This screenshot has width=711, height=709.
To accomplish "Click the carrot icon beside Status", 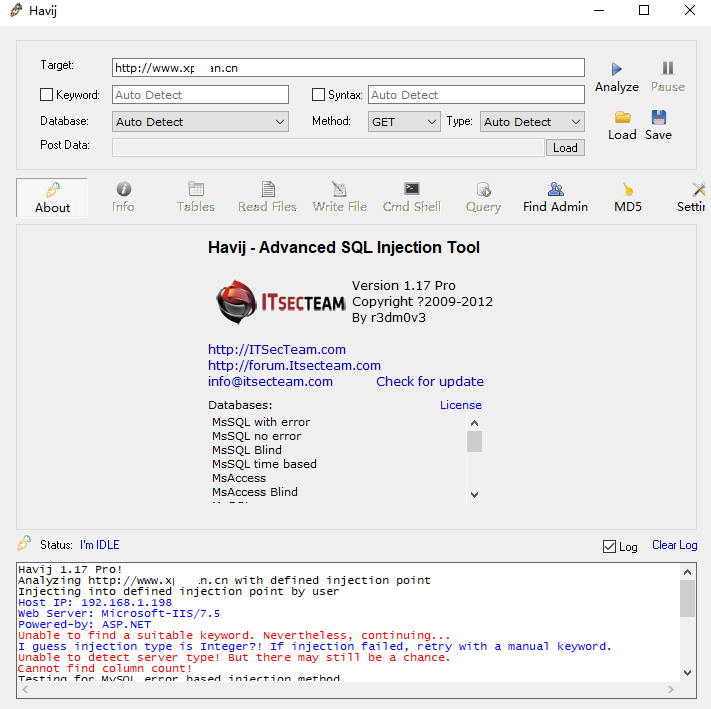I will 24,543.
